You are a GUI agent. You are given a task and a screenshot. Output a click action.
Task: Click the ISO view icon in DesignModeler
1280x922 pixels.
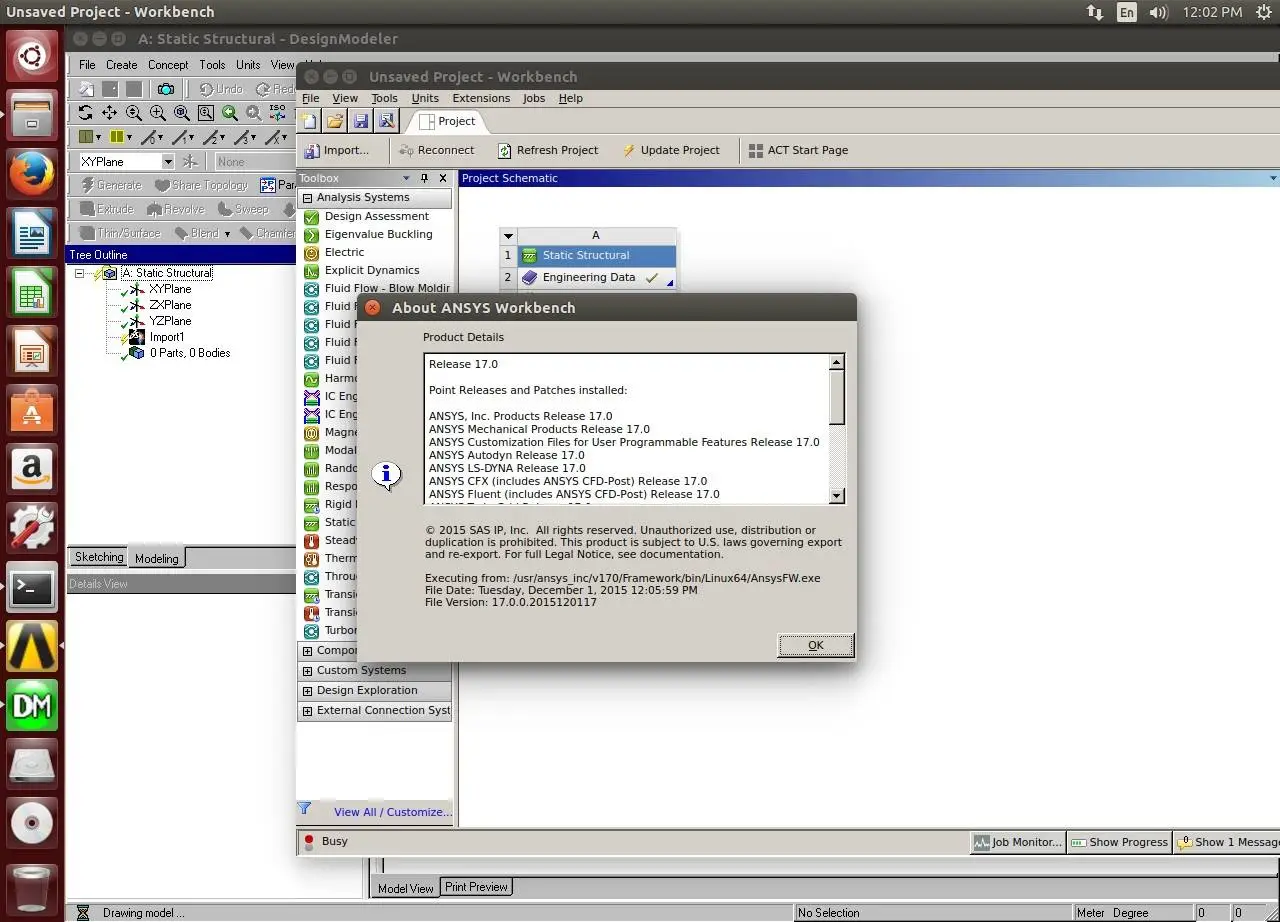[x=278, y=113]
